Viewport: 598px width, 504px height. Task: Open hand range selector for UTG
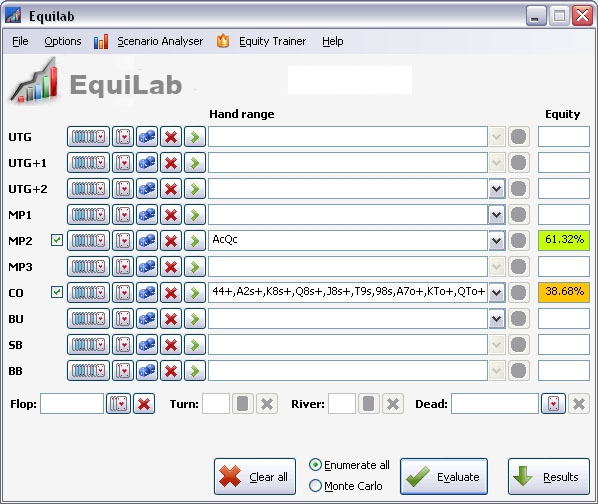[x=88, y=137]
